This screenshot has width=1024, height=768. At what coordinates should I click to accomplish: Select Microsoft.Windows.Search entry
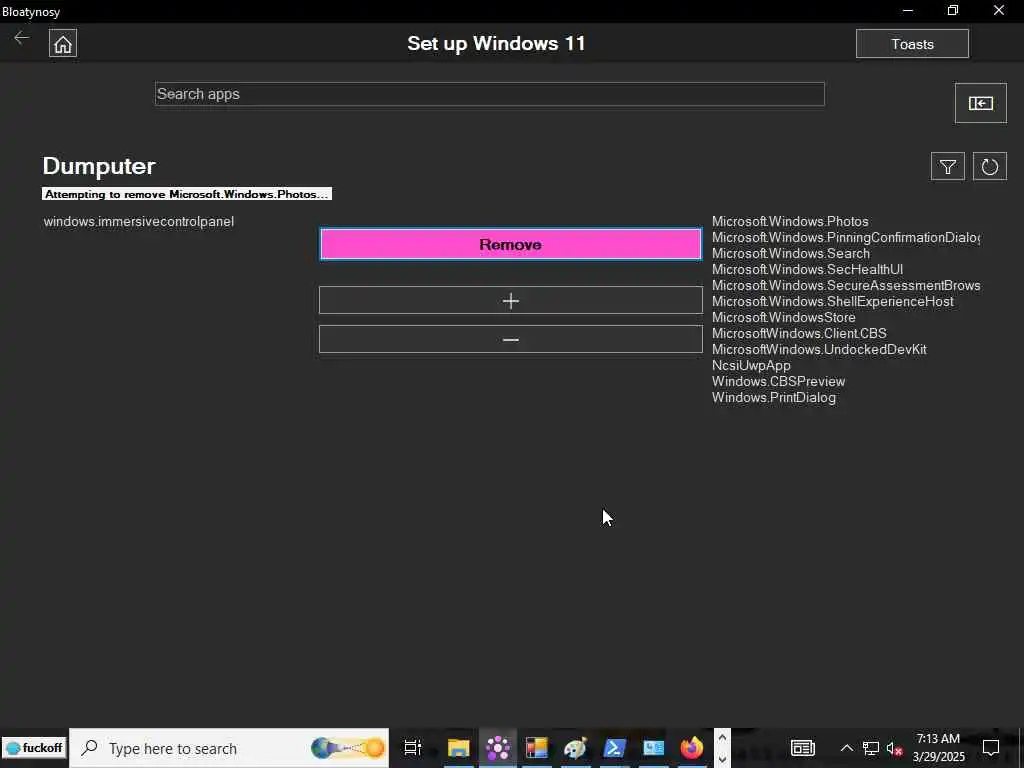click(791, 253)
